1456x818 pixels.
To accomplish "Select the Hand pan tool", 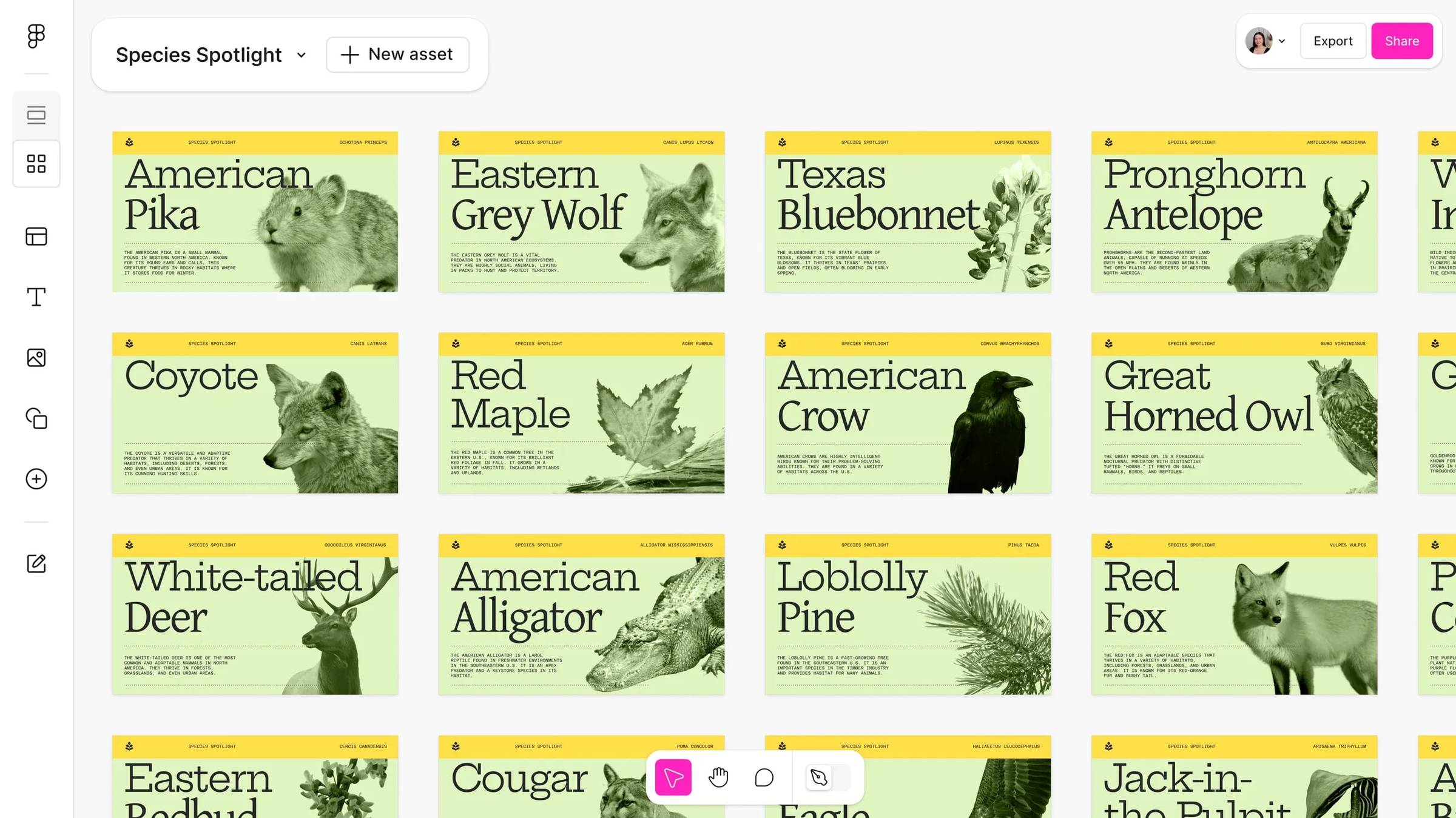I will [718, 777].
